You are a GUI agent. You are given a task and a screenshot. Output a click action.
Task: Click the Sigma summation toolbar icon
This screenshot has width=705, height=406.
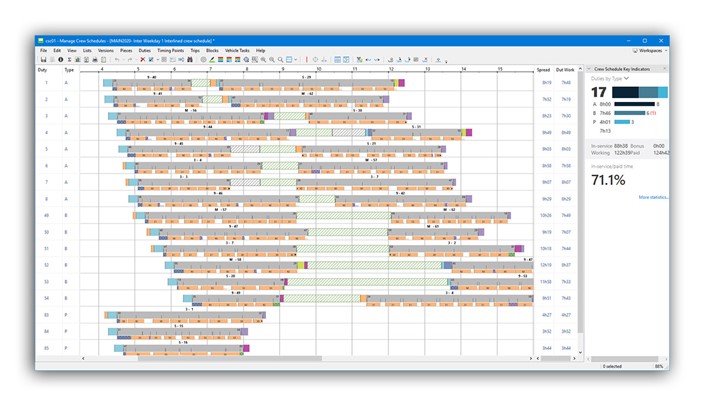click(70, 59)
